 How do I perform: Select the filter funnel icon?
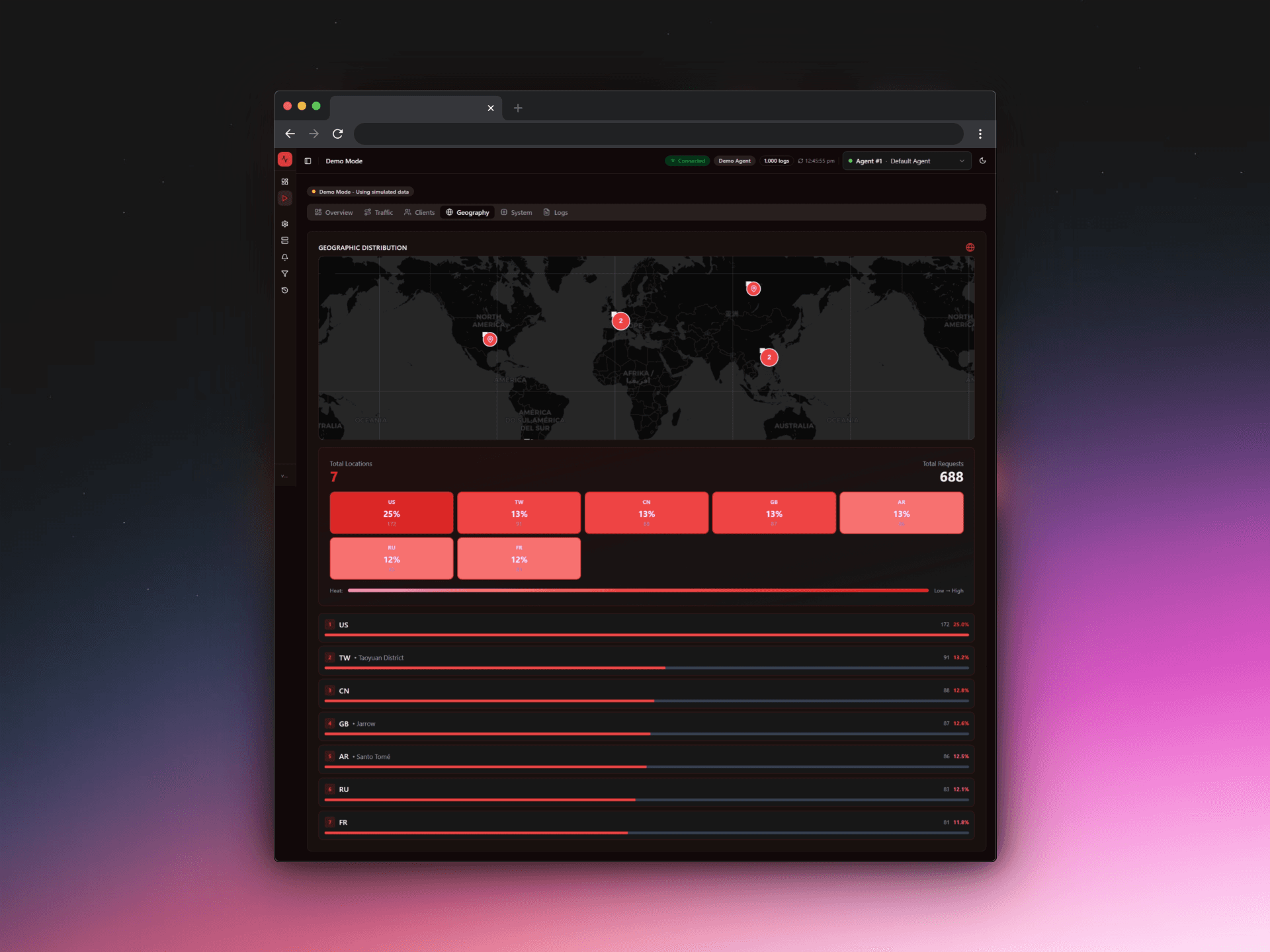[284, 274]
